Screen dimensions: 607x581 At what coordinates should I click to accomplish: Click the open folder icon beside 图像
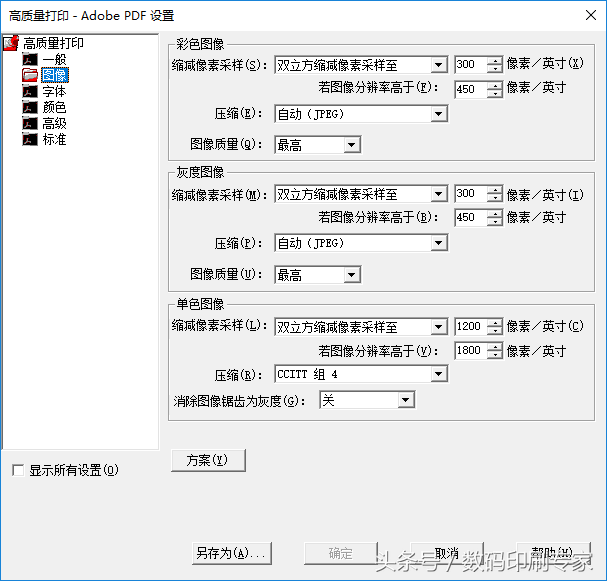pyautogui.click(x=30, y=75)
